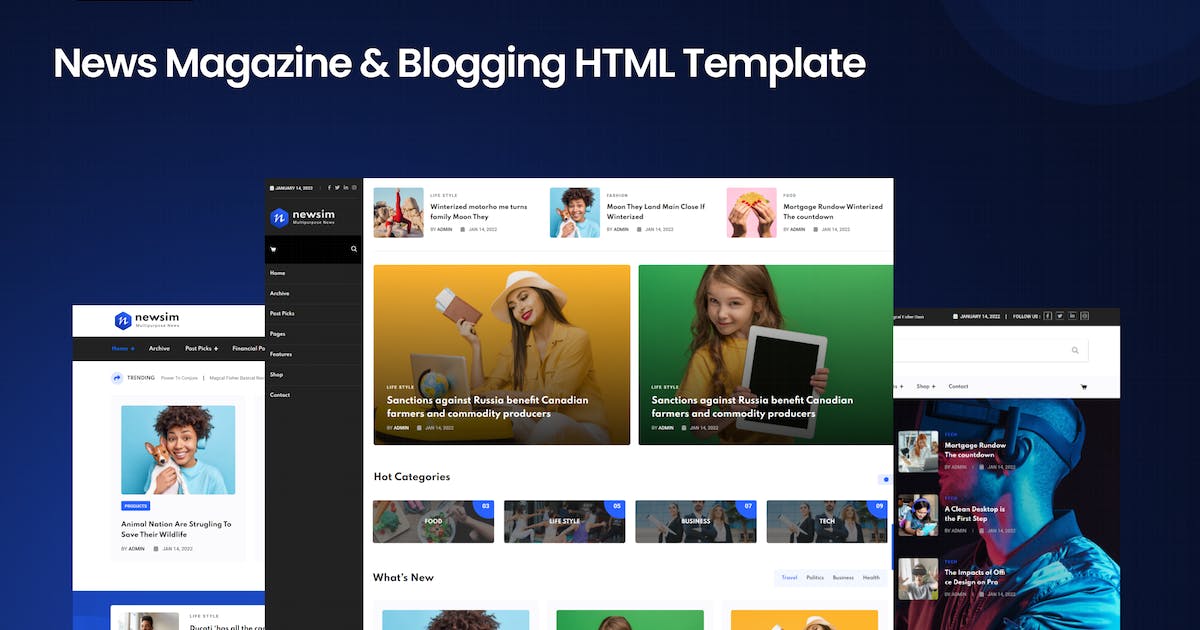Open the FOOD hot category card

point(433,522)
